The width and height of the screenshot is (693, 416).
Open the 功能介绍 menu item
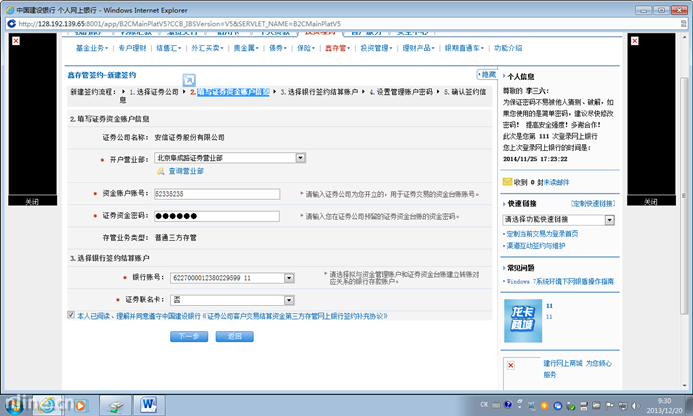click(508, 48)
